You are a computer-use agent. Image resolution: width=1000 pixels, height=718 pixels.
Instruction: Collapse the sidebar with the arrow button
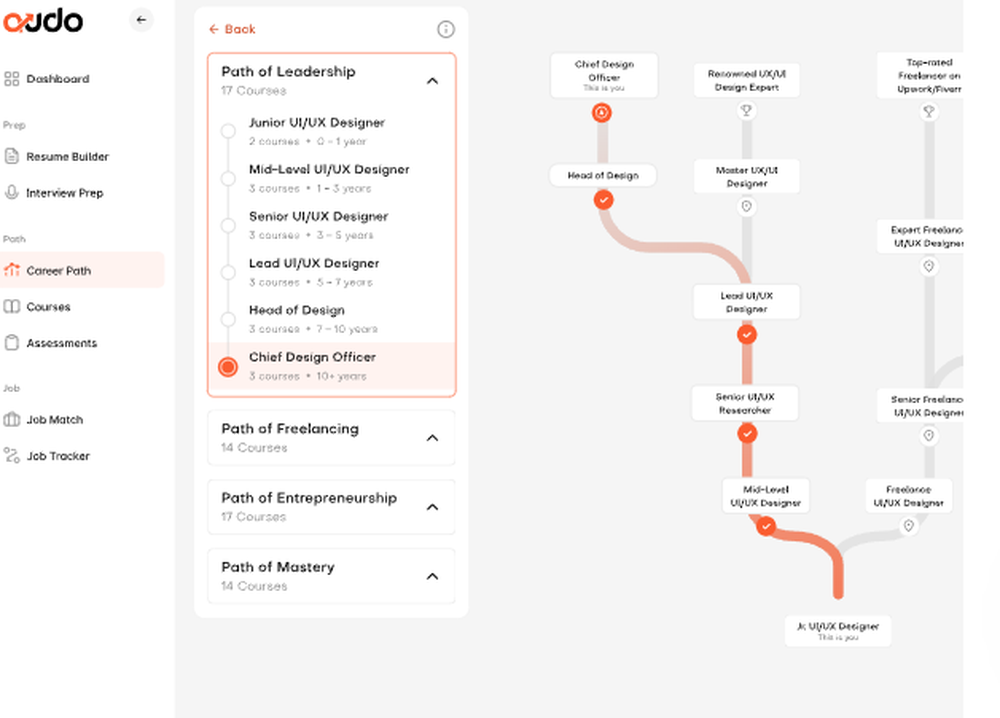pos(141,20)
